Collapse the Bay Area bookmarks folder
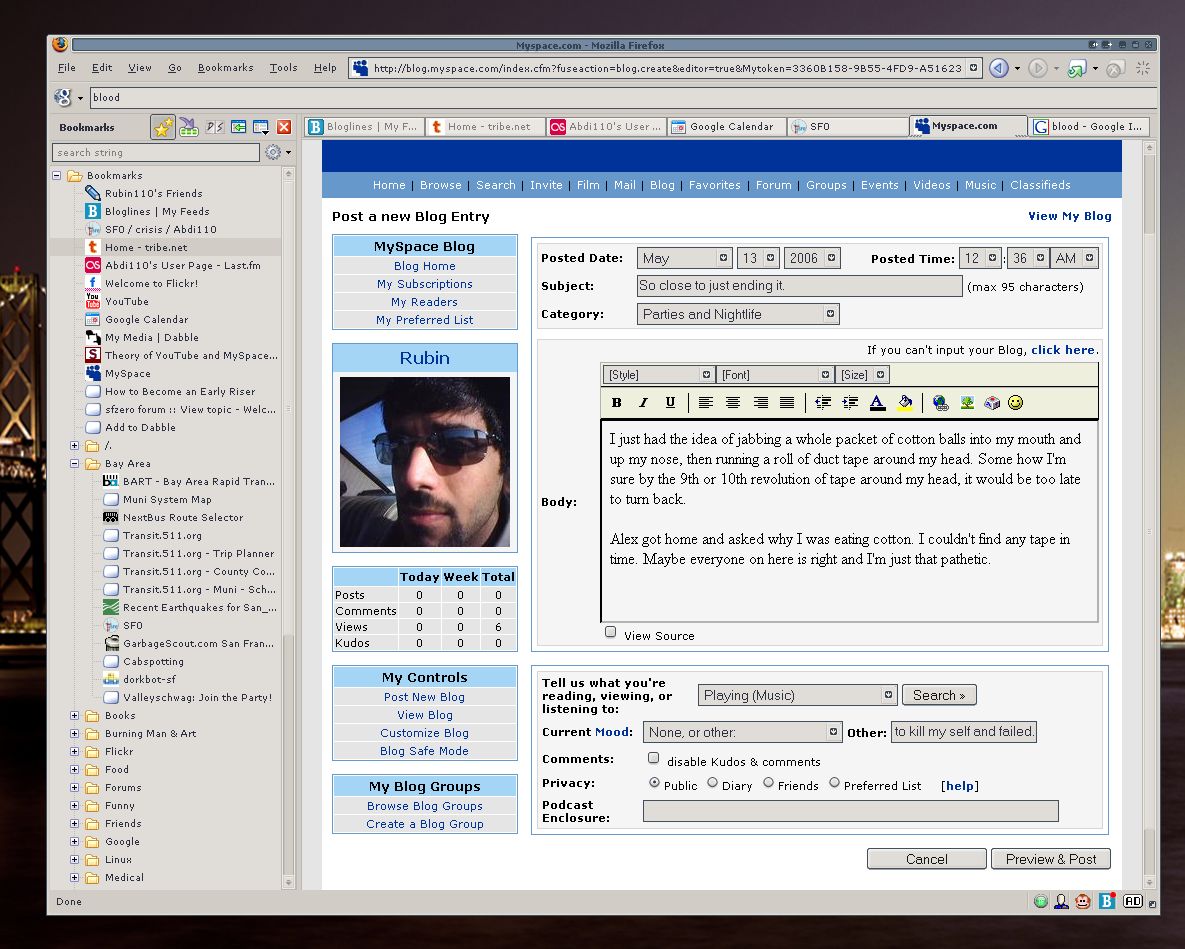Viewport: 1185px width, 949px height. (x=75, y=464)
